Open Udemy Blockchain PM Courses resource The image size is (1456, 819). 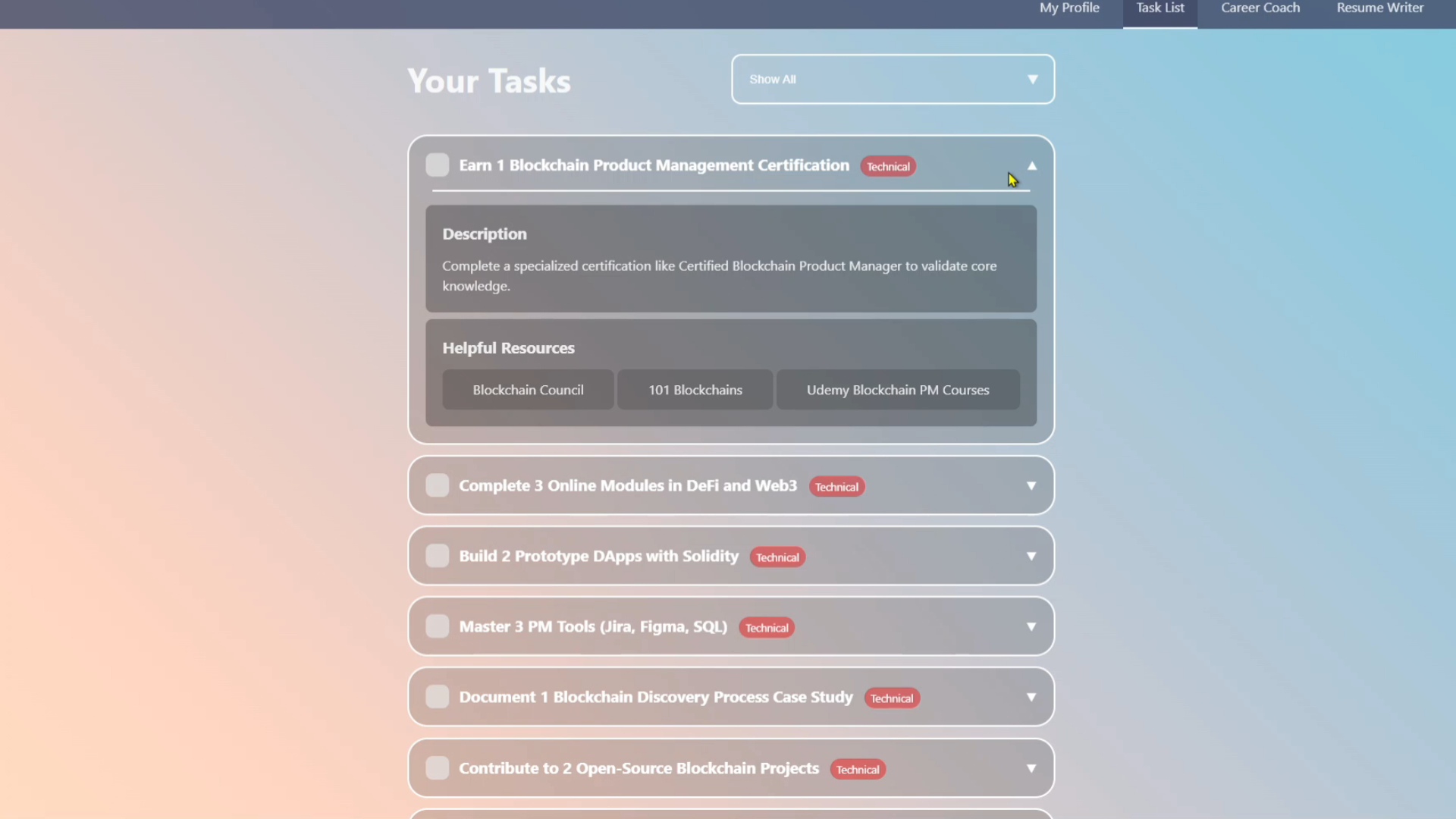(897, 390)
